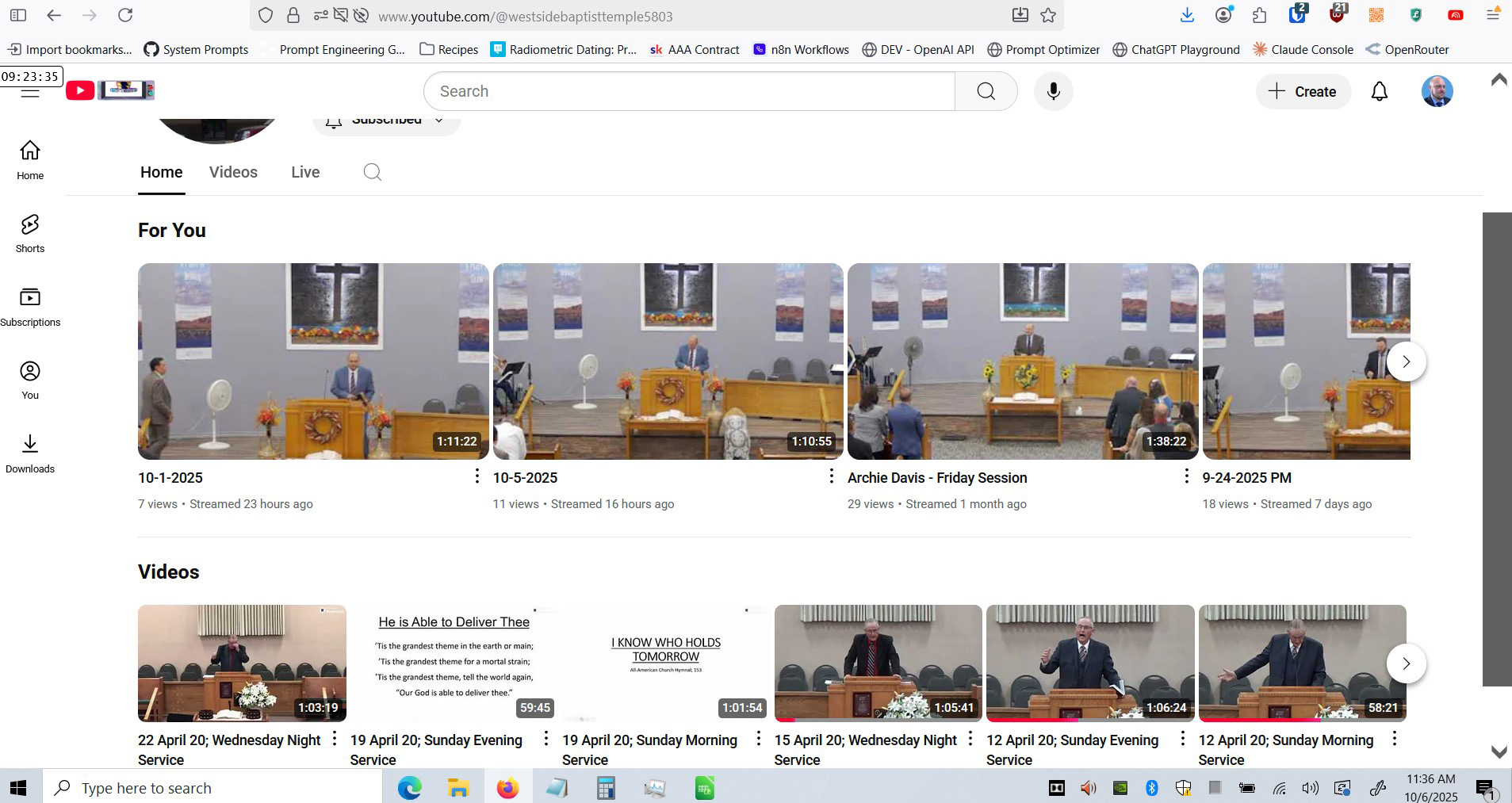Open options menu for the 10-1-2025 video
Viewport: 1512px width, 803px height.
pyautogui.click(x=477, y=476)
